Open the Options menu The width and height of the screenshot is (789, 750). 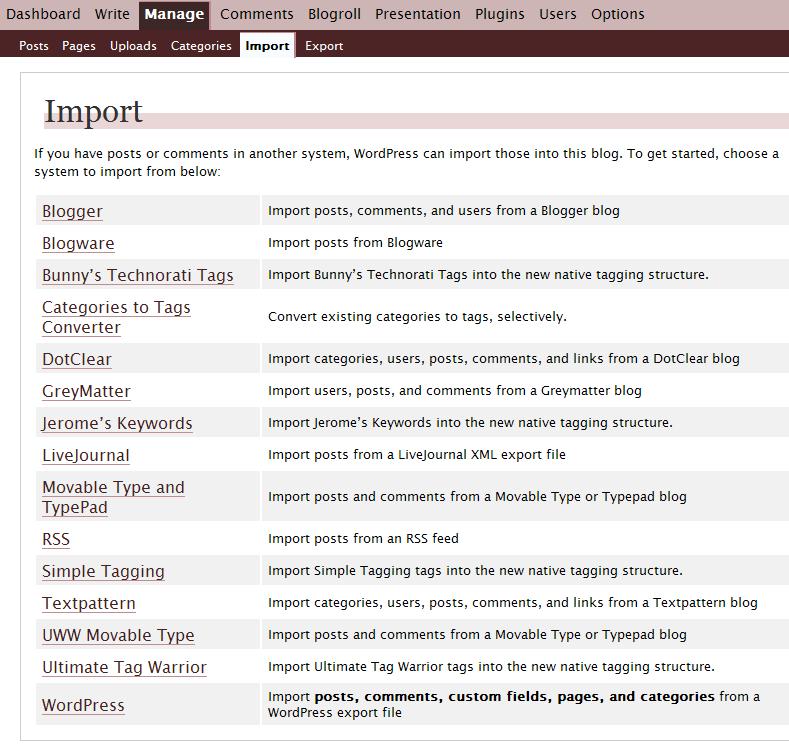617,14
